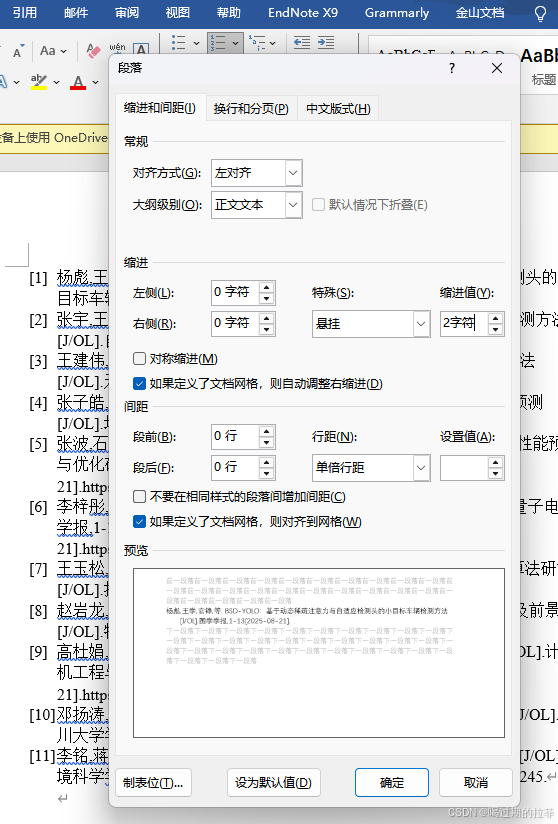
Task: Click the phonetic guide wén icon
Action: (x=118, y=50)
